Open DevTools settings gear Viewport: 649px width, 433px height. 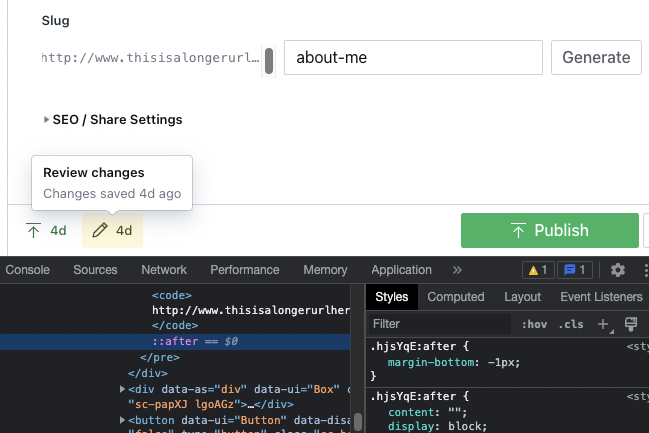(618, 270)
